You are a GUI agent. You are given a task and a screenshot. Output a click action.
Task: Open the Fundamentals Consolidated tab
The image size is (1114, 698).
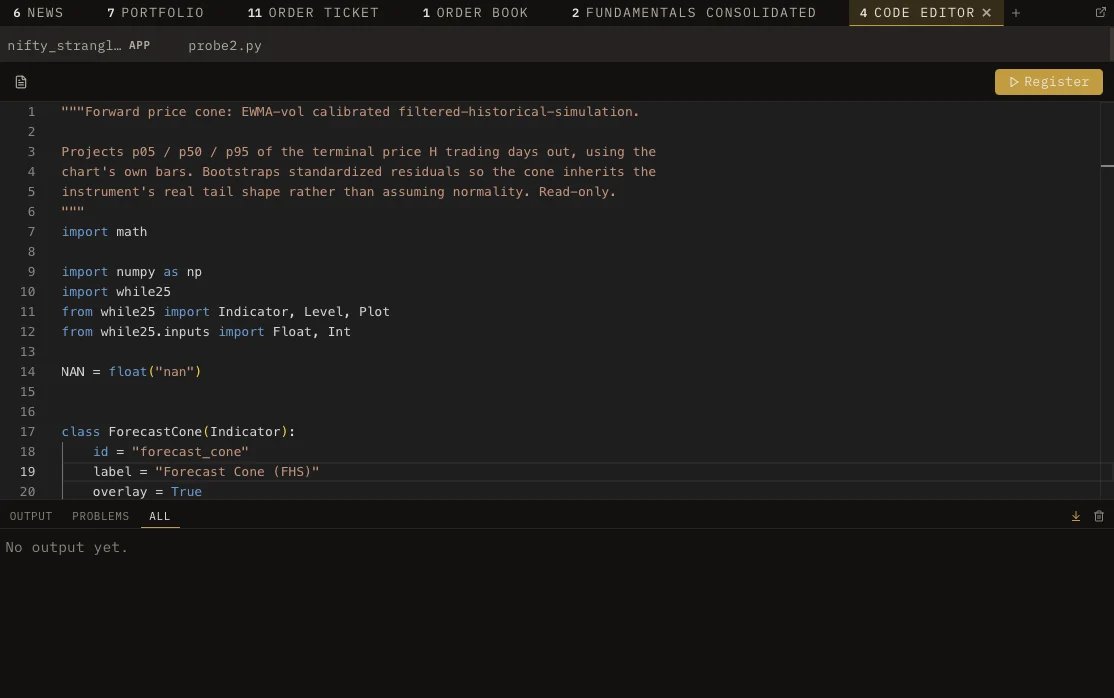[694, 13]
